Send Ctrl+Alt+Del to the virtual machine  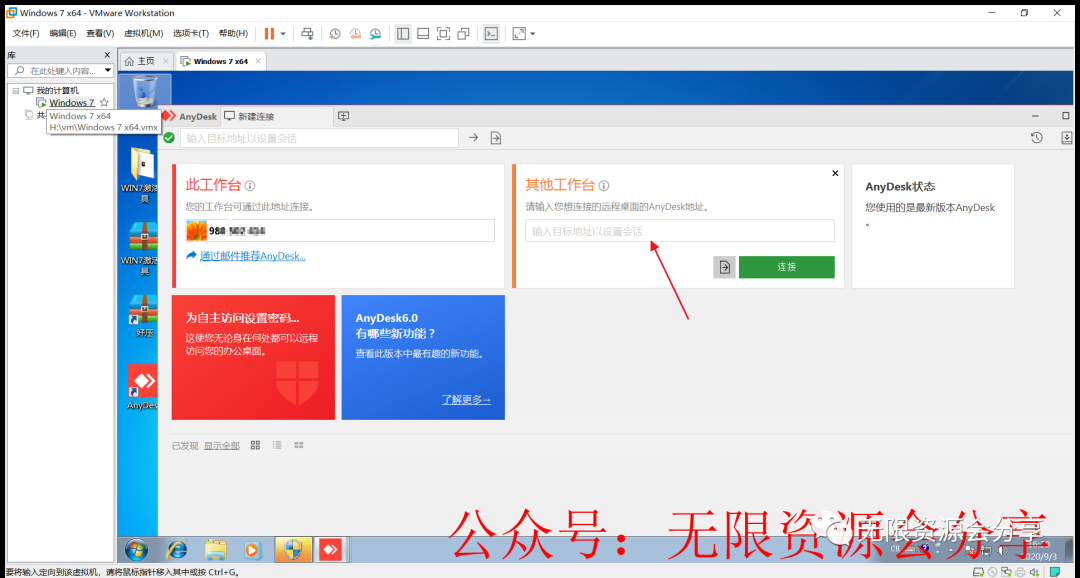coord(307,33)
